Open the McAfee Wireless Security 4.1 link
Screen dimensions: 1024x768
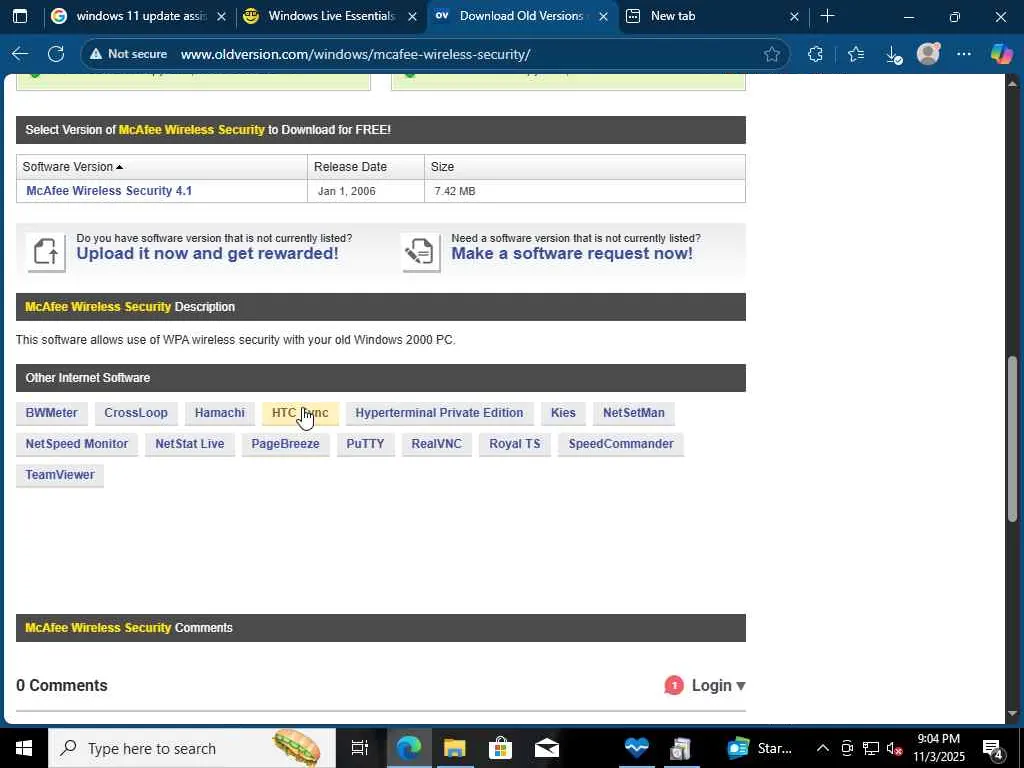tap(109, 191)
